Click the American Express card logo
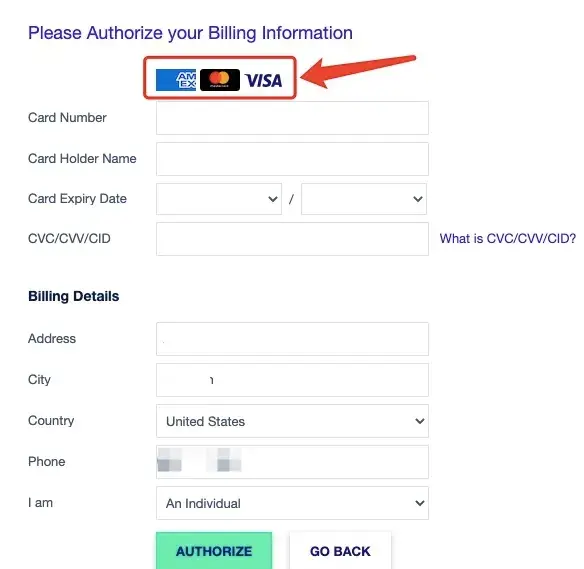 tap(176, 80)
